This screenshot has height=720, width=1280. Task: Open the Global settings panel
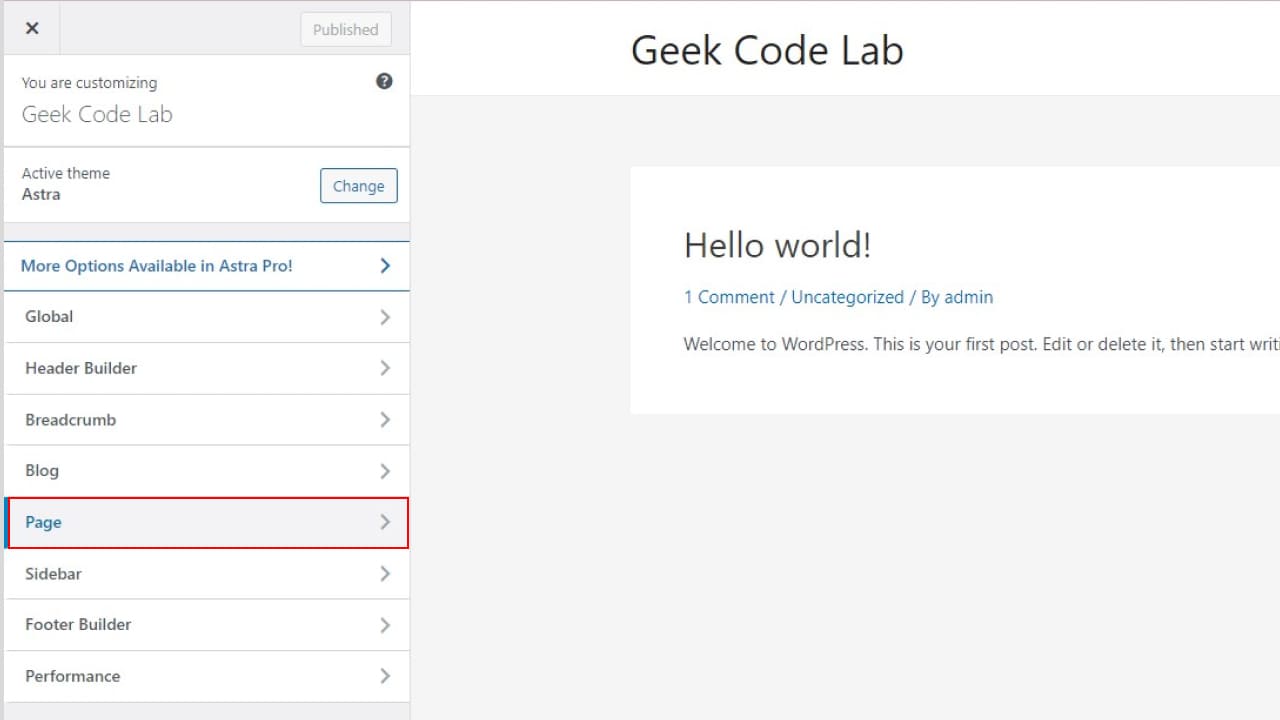coord(207,317)
